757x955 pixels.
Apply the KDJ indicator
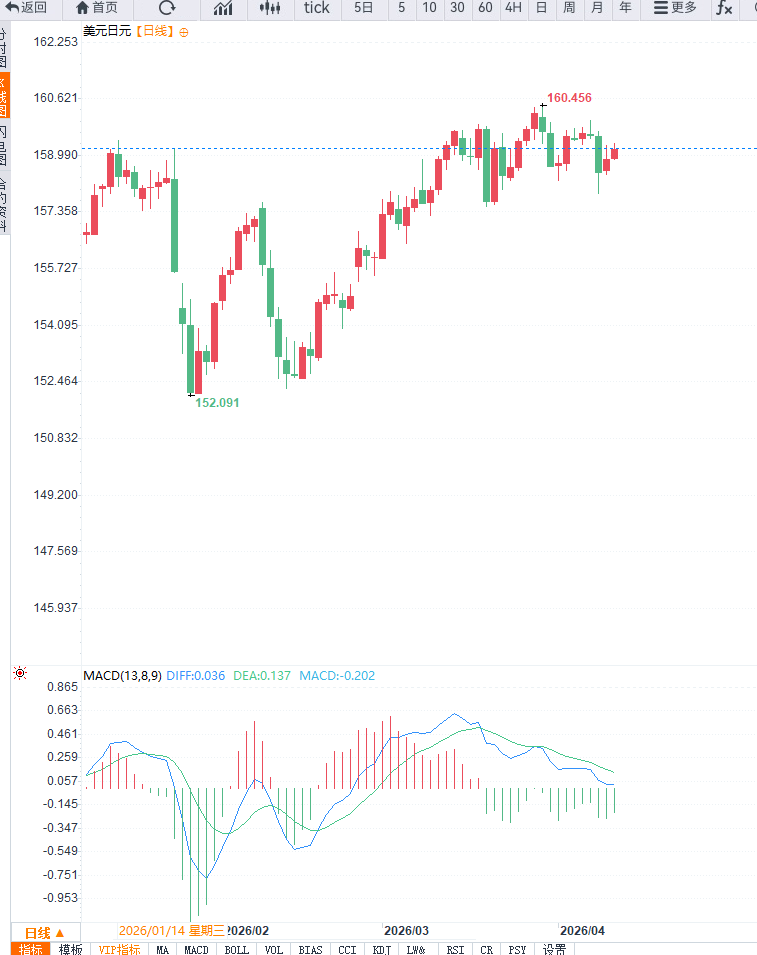pos(382,949)
